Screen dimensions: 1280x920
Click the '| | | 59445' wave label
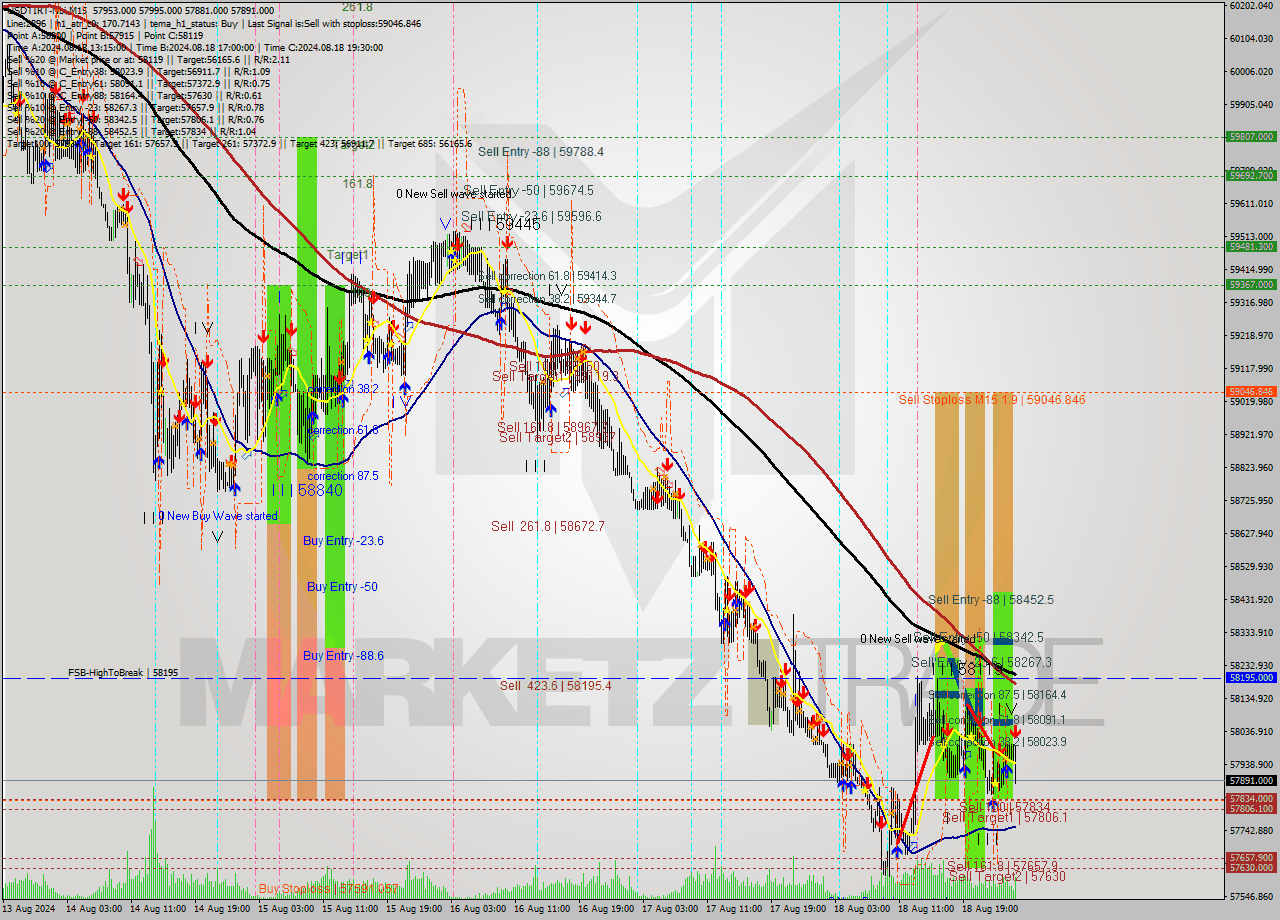[x=506, y=225]
